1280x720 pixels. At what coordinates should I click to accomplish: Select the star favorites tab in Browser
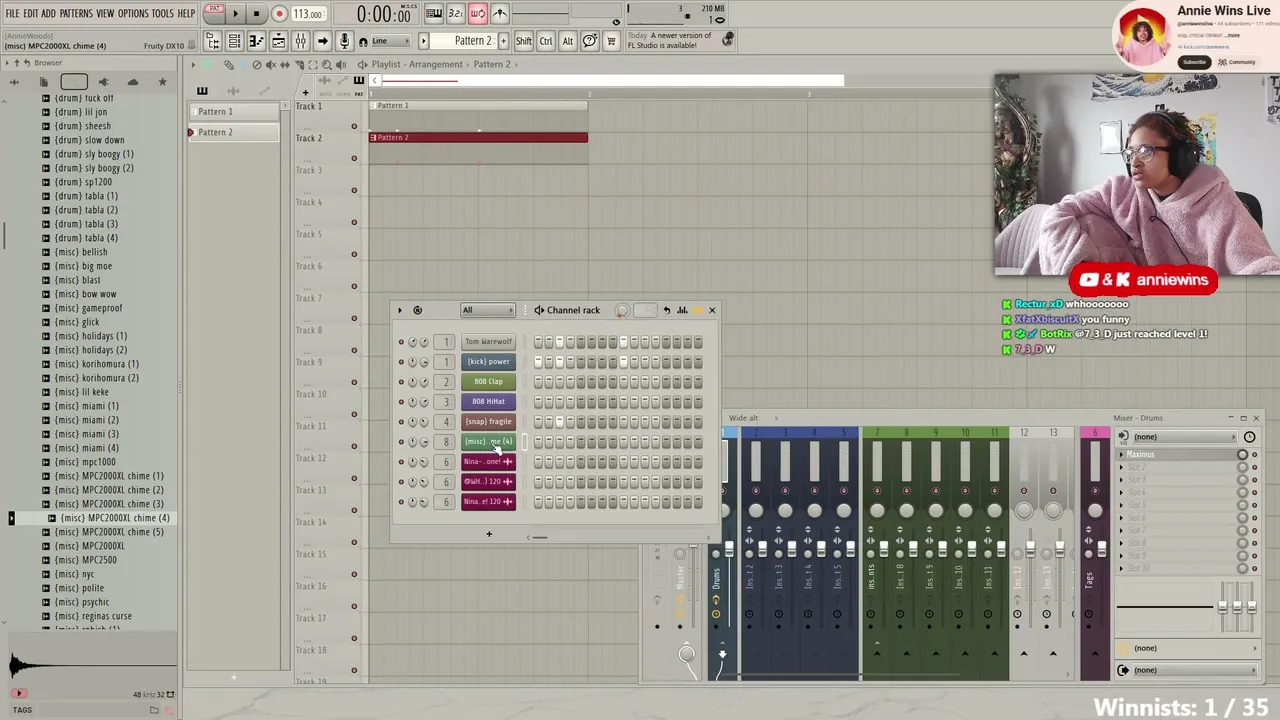click(x=162, y=82)
